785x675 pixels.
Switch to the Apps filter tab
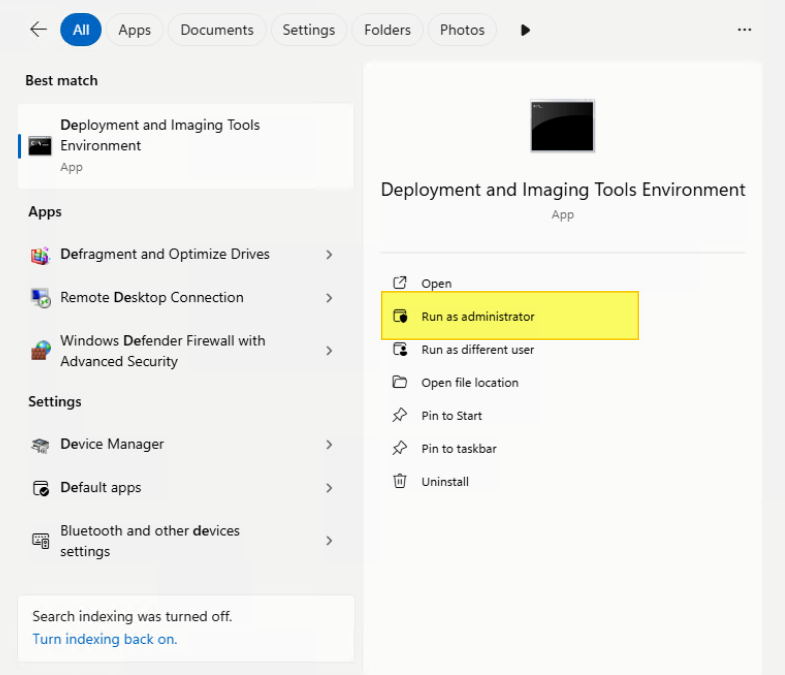pos(134,30)
